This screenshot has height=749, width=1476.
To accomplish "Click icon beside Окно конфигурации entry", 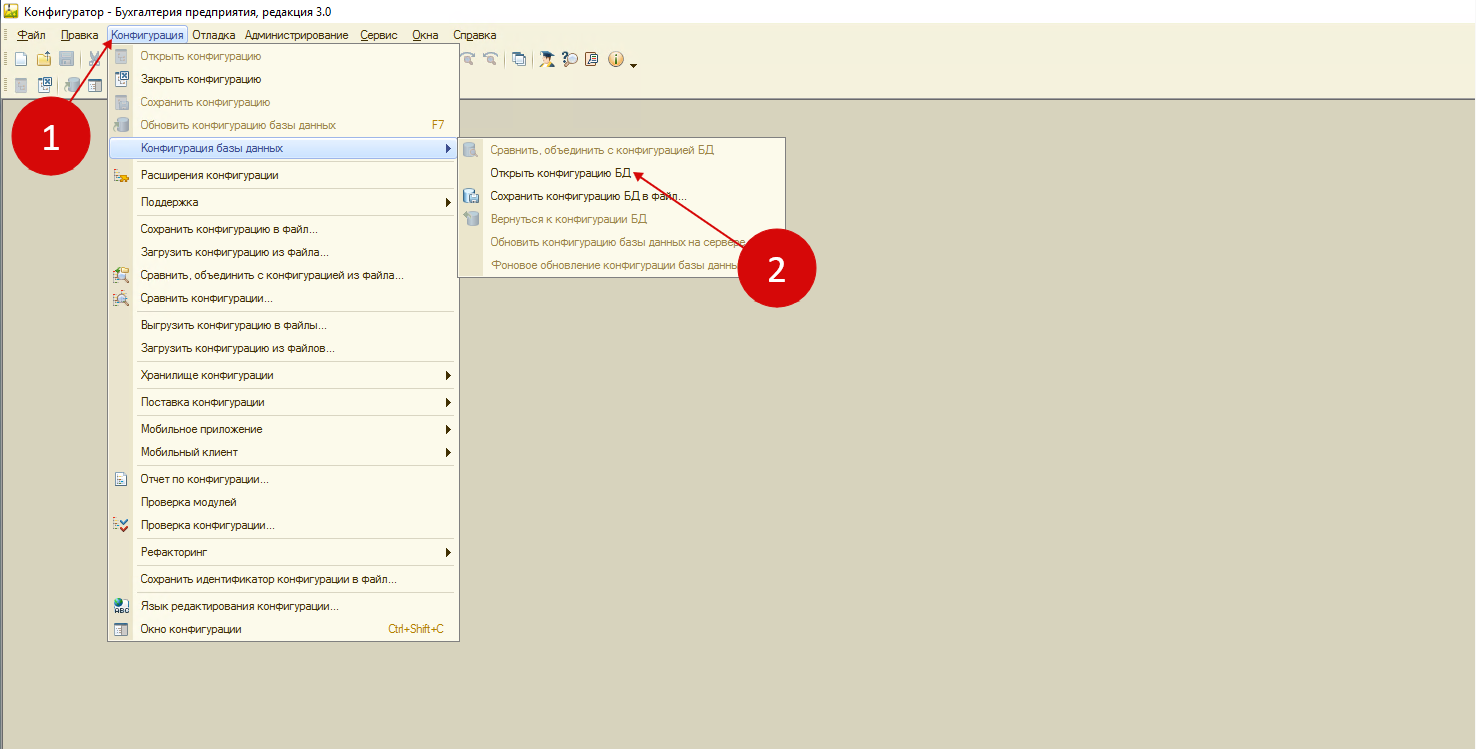I will (121, 629).
